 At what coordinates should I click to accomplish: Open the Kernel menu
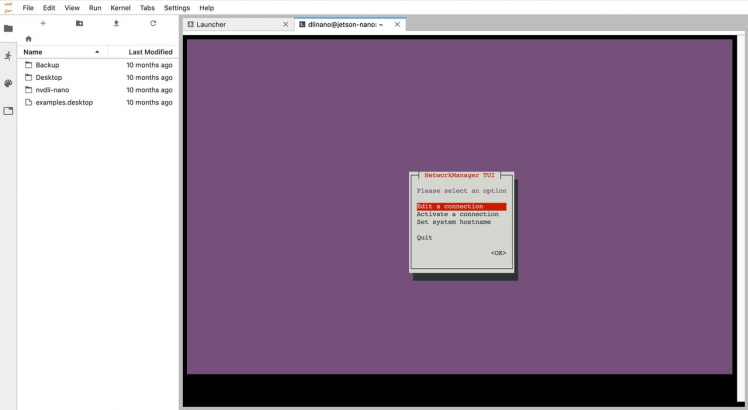pyautogui.click(x=120, y=8)
